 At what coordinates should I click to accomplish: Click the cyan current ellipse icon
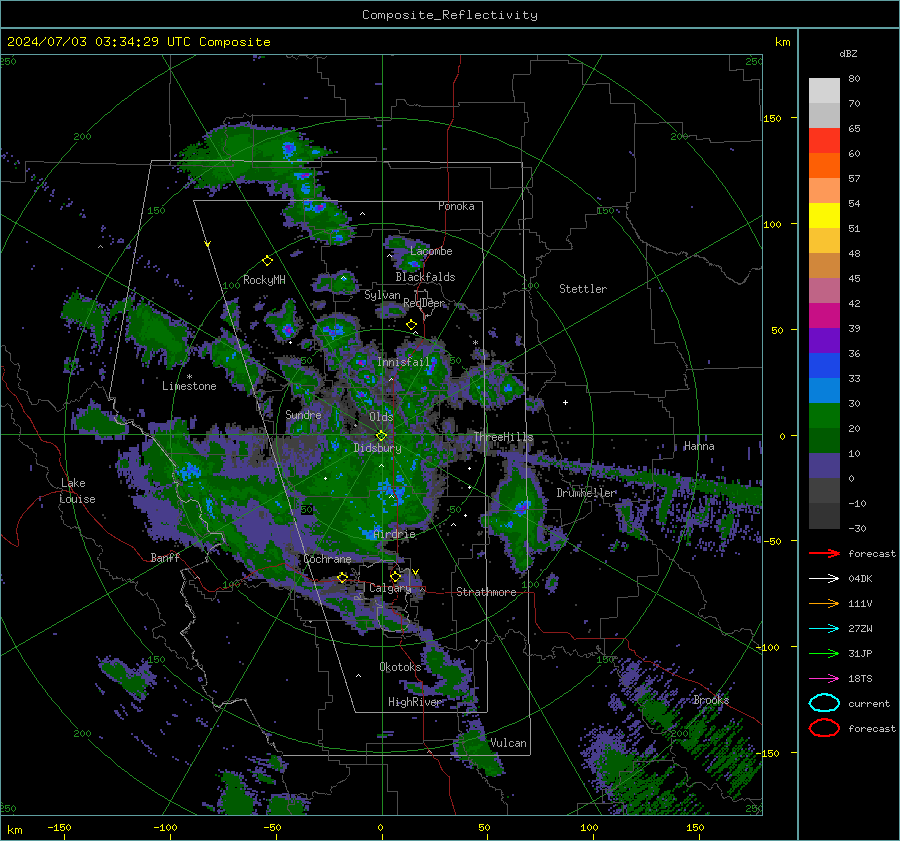point(824,703)
